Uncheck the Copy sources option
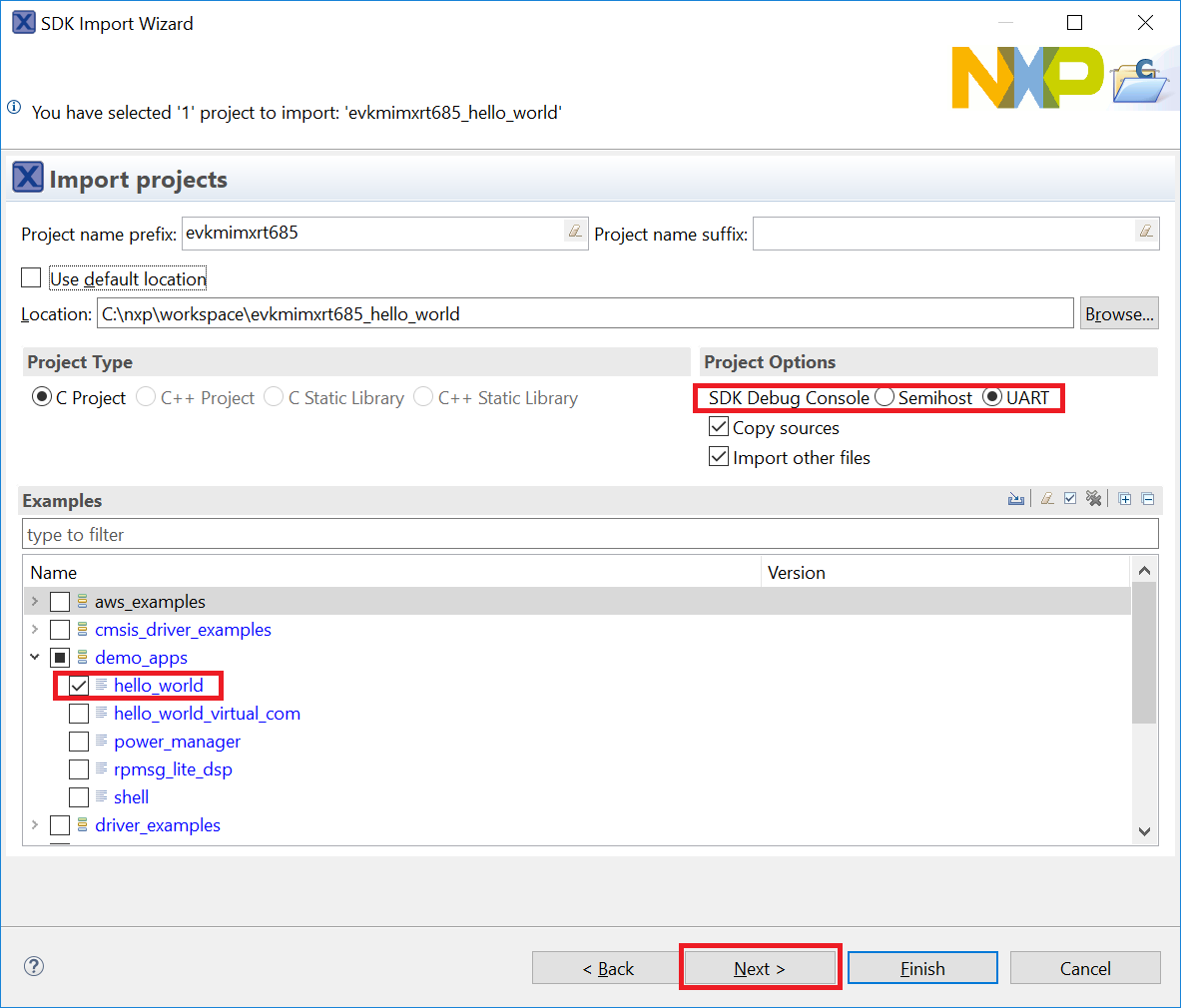This screenshot has height=1008, width=1181. 719,427
